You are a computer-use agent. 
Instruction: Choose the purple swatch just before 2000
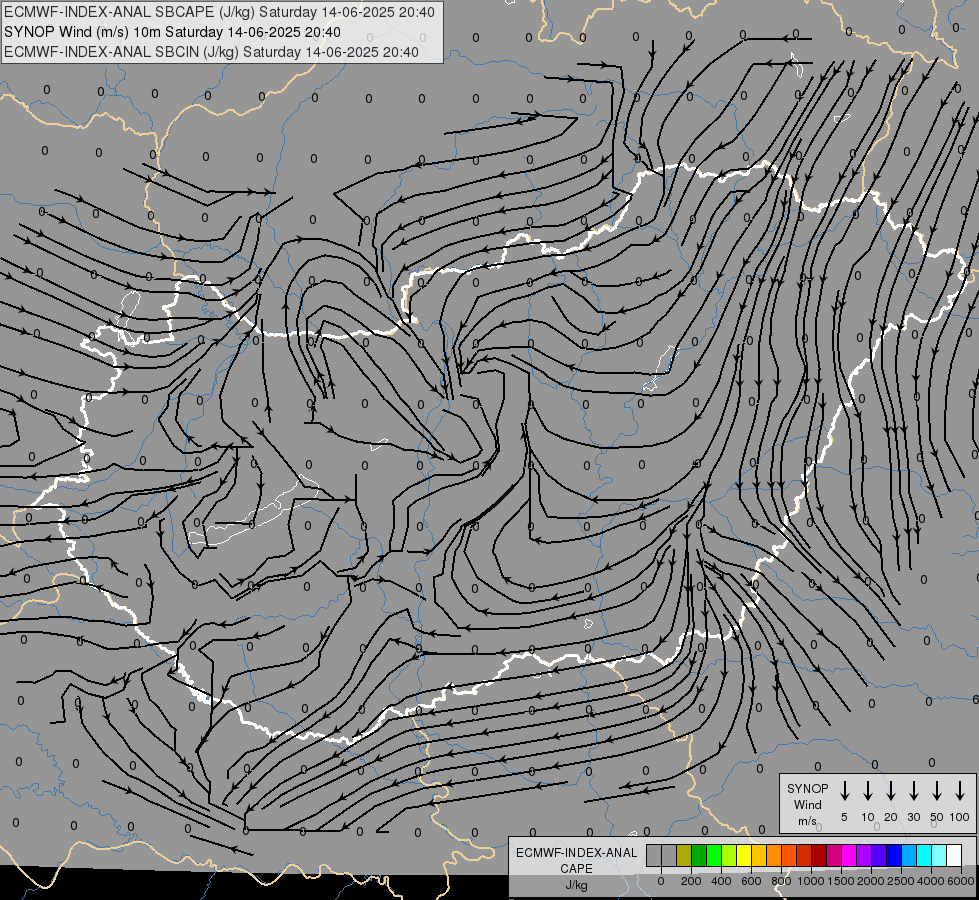pos(863,856)
